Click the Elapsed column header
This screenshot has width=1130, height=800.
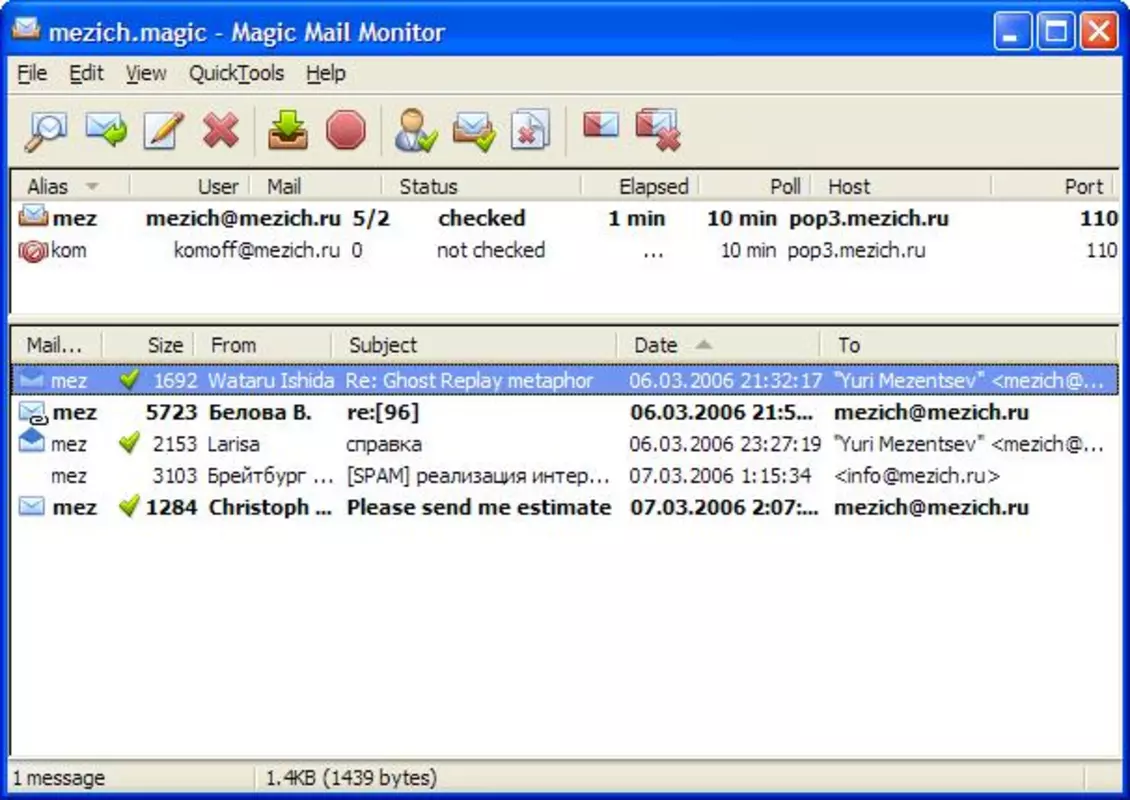(640, 187)
